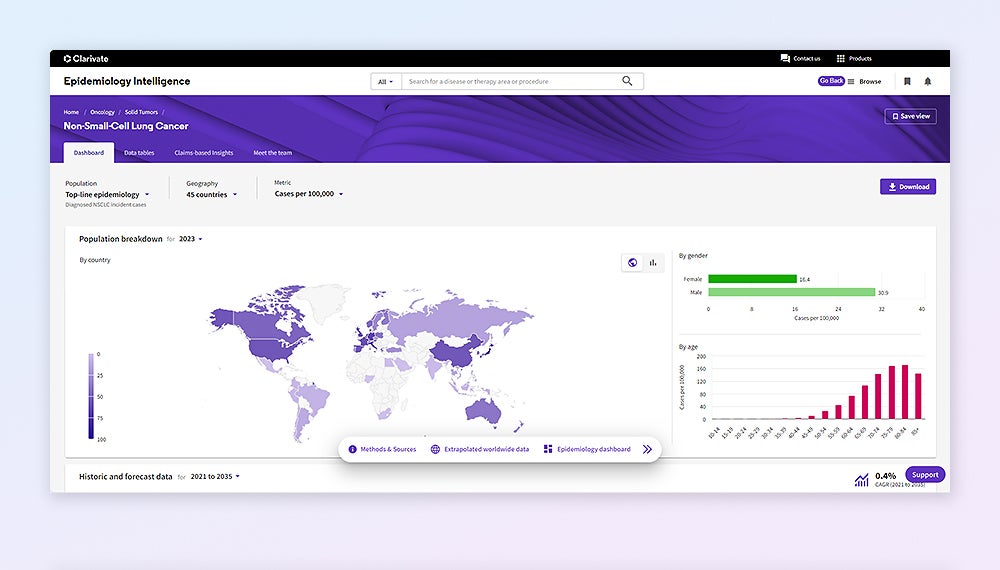Click the search magnifier icon
The width and height of the screenshot is (1000, 570).
tap(627, 81)
